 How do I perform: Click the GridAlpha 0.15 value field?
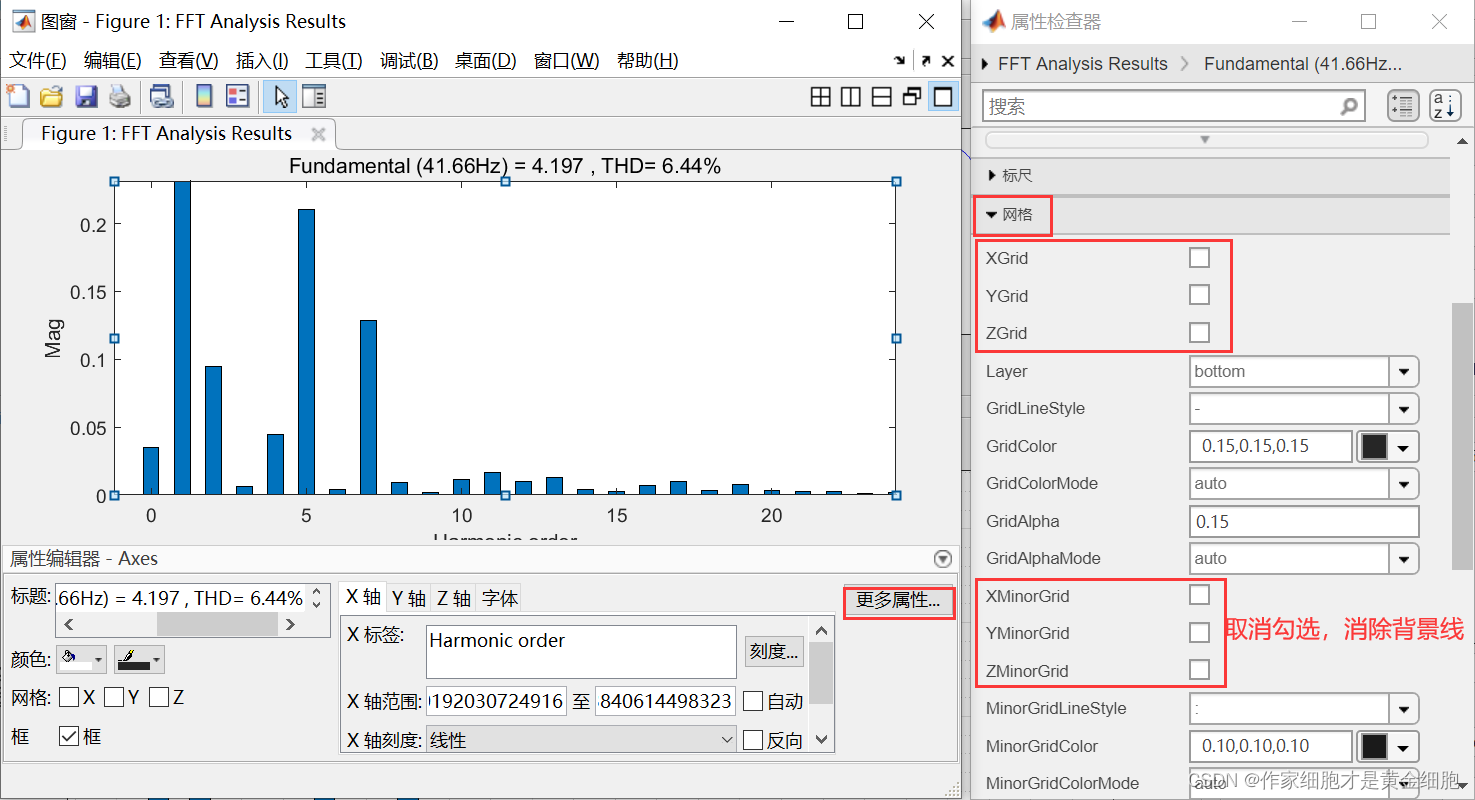coord(1304,521)
